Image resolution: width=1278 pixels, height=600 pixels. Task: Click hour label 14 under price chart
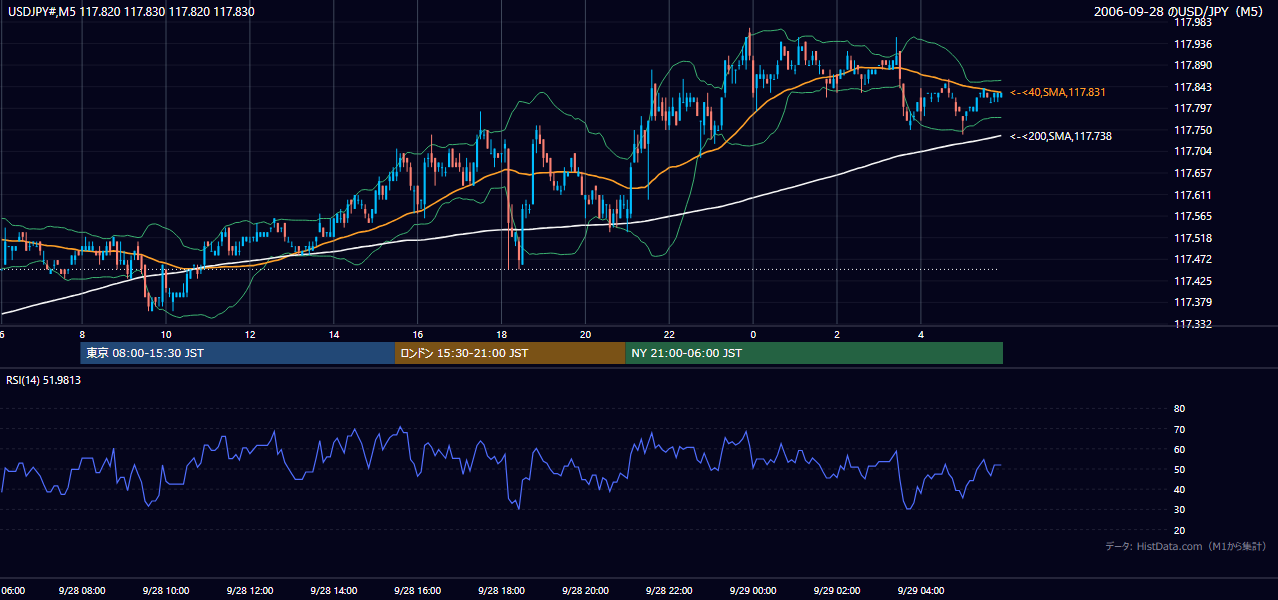334,335
